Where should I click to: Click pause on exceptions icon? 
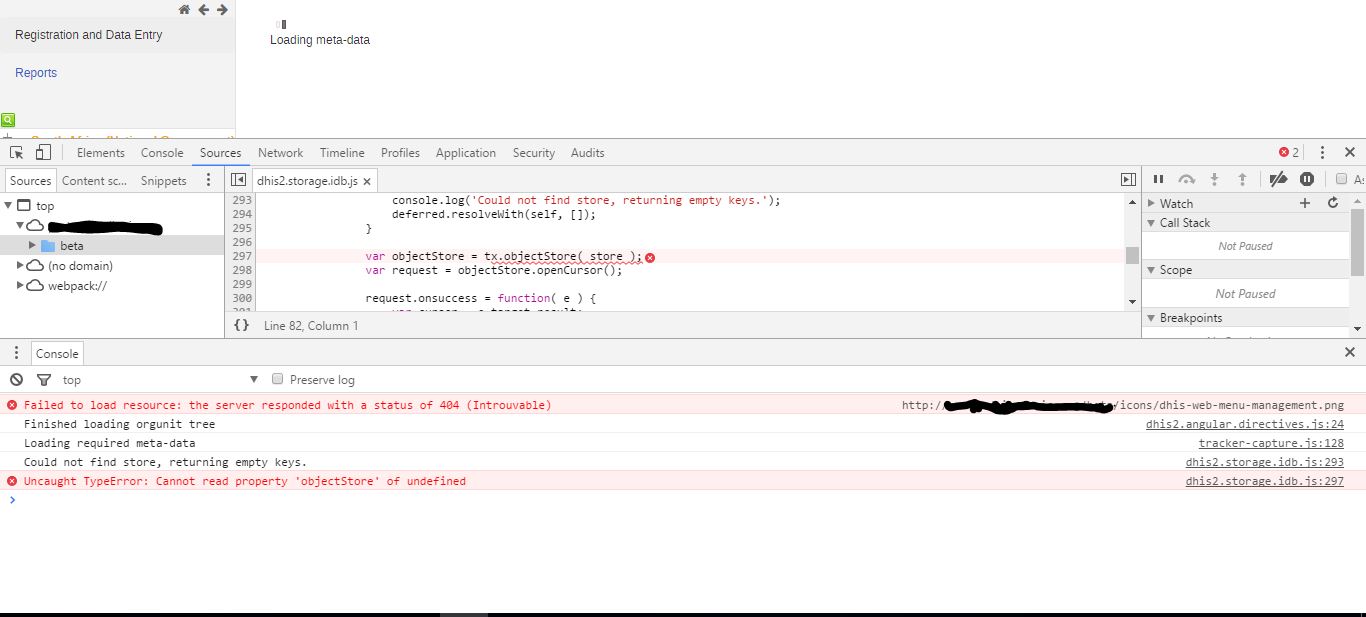(1306, 180)
